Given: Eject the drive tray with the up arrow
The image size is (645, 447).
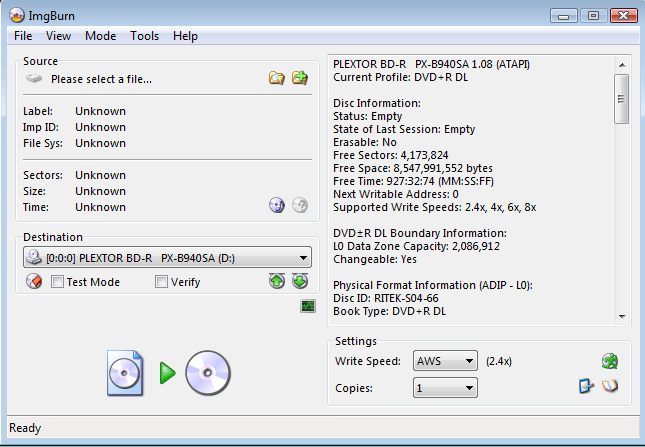Looking at the screenshot, I should click(277, 281).
